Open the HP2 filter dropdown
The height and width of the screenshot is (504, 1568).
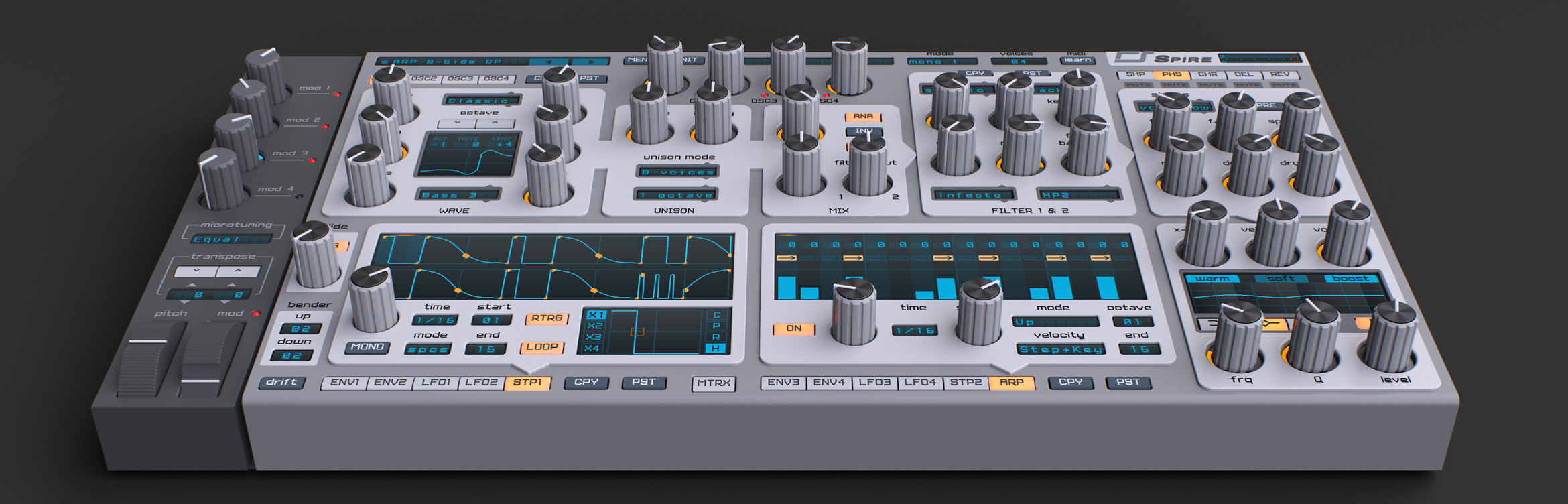[x=1078, y=195]
